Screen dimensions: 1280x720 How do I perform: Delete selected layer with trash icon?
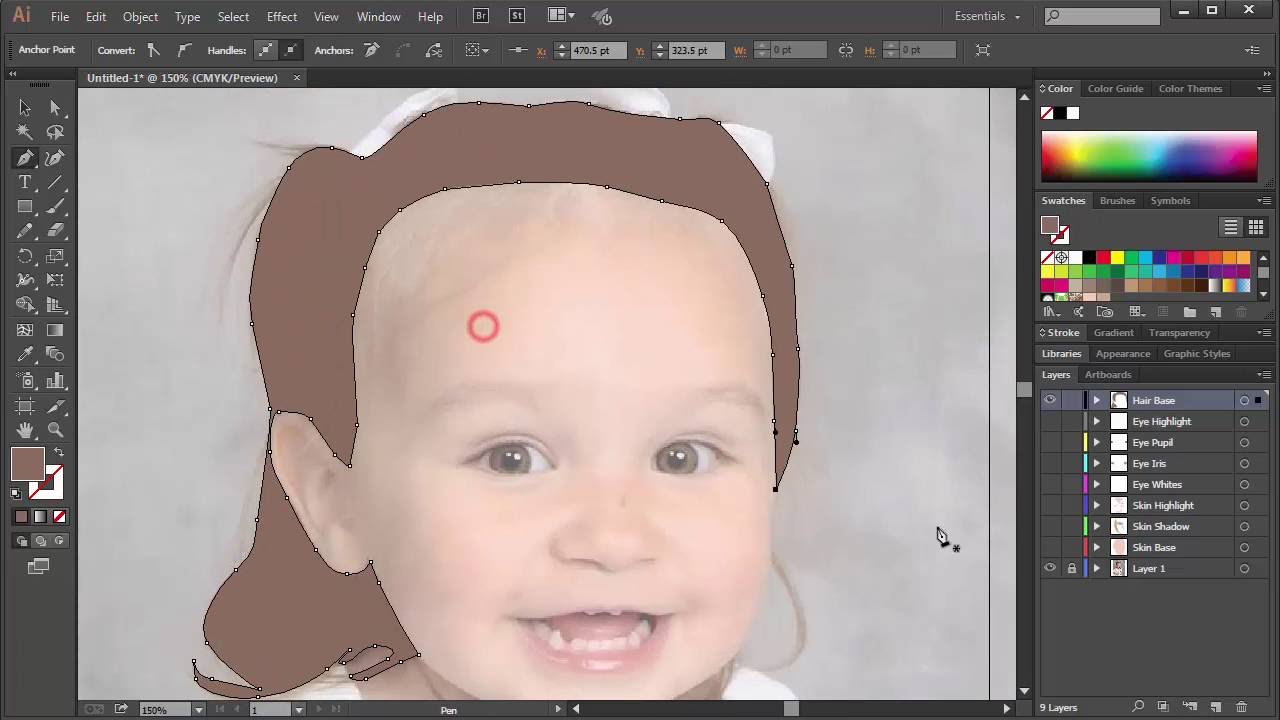1242,708
